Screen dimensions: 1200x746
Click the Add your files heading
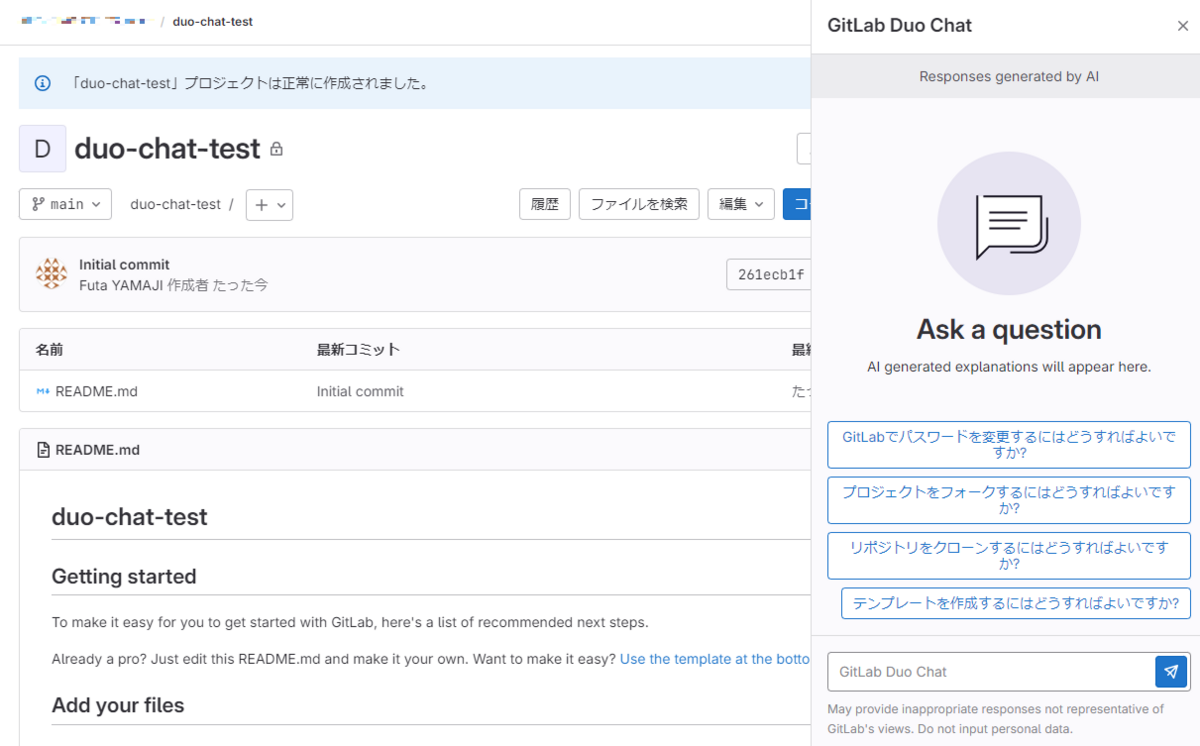click(x=118, y=705)
